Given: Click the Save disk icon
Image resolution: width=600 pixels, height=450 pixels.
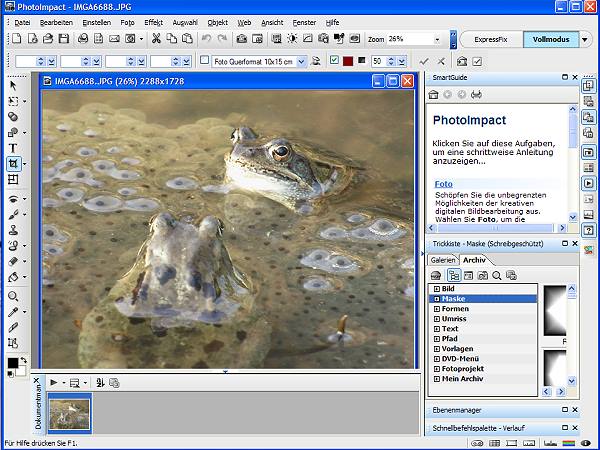Looking at the screenshot, I should pos(64,39).
